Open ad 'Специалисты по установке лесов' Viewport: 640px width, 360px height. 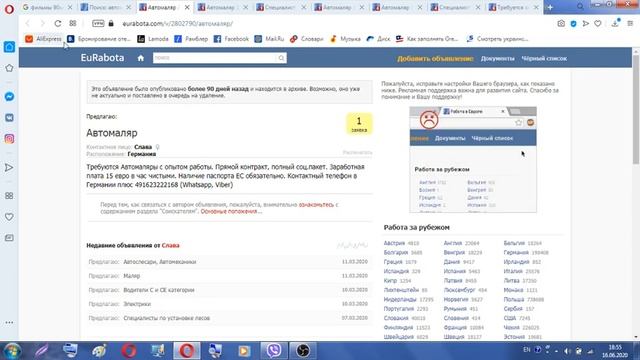(167, 318)
